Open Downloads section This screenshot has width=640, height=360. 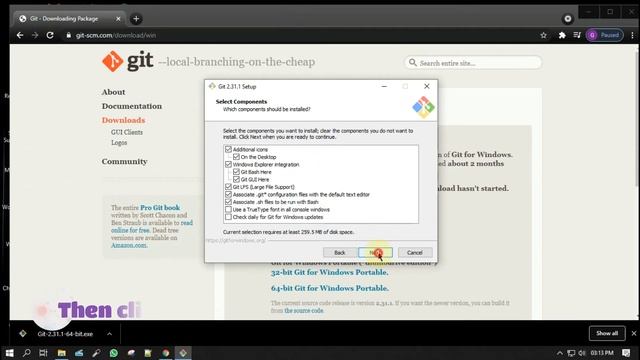pyautogui.click(x=123, y=120)
